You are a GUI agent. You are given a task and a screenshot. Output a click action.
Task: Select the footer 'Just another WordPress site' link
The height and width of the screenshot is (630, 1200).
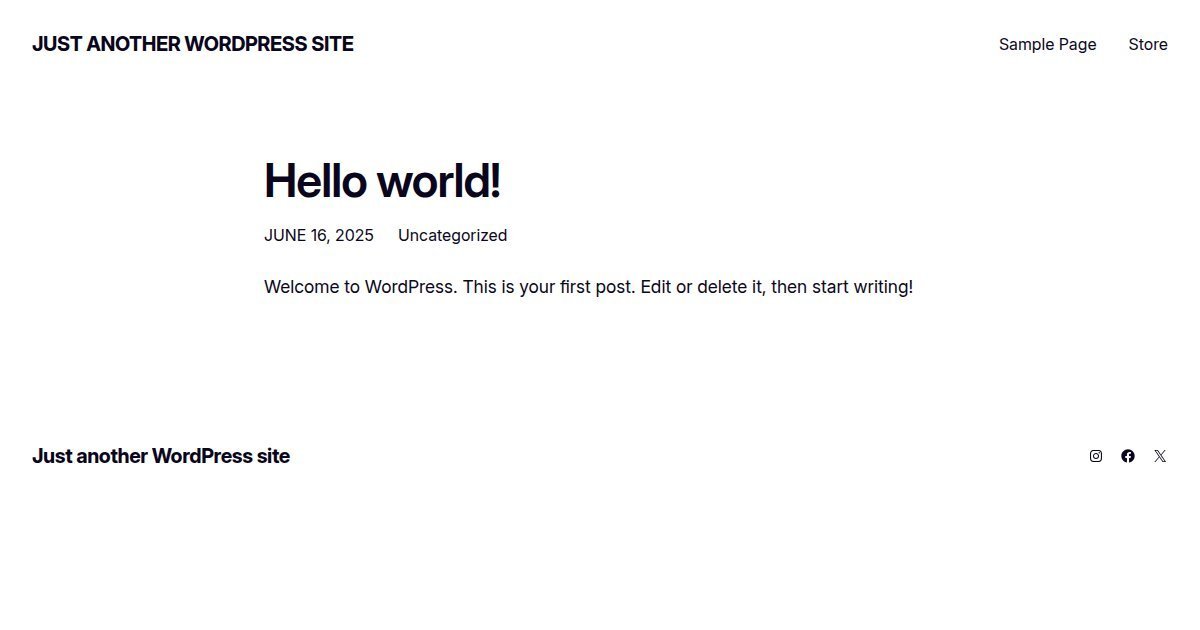pyautogui.click(x=161, y=456)
